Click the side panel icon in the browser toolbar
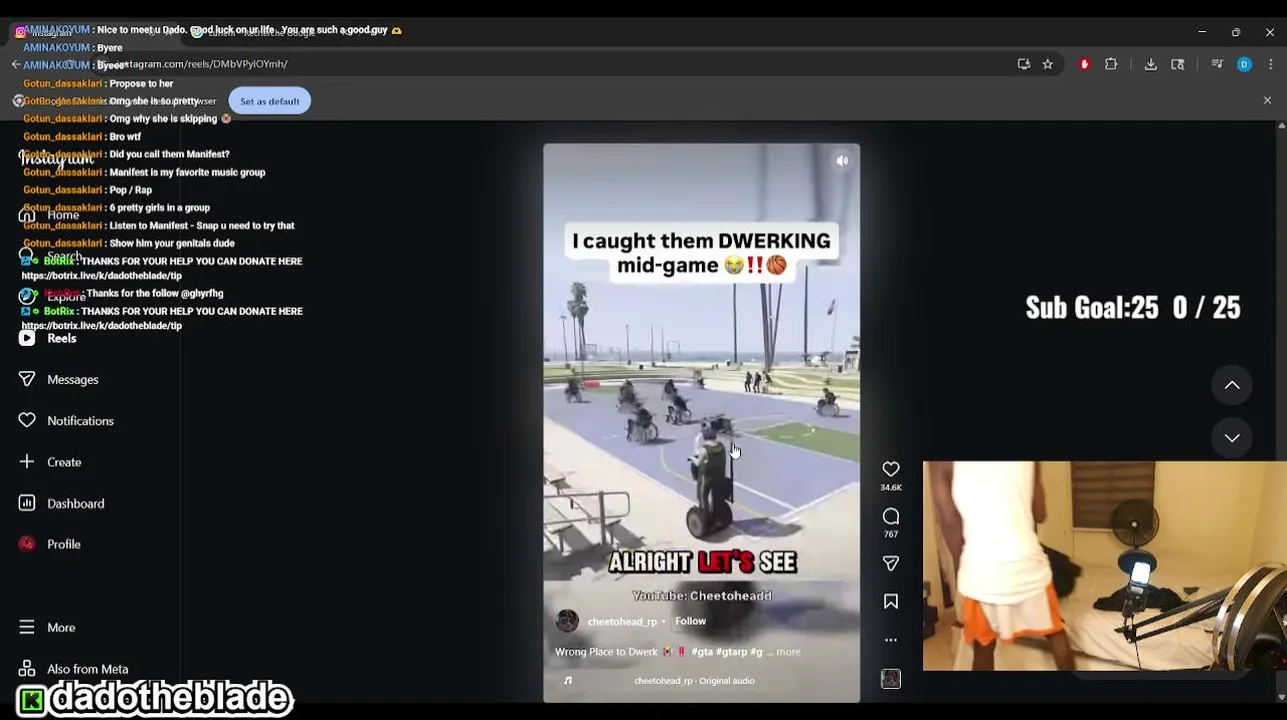Screen dimensions: 1287x720 1177,64
